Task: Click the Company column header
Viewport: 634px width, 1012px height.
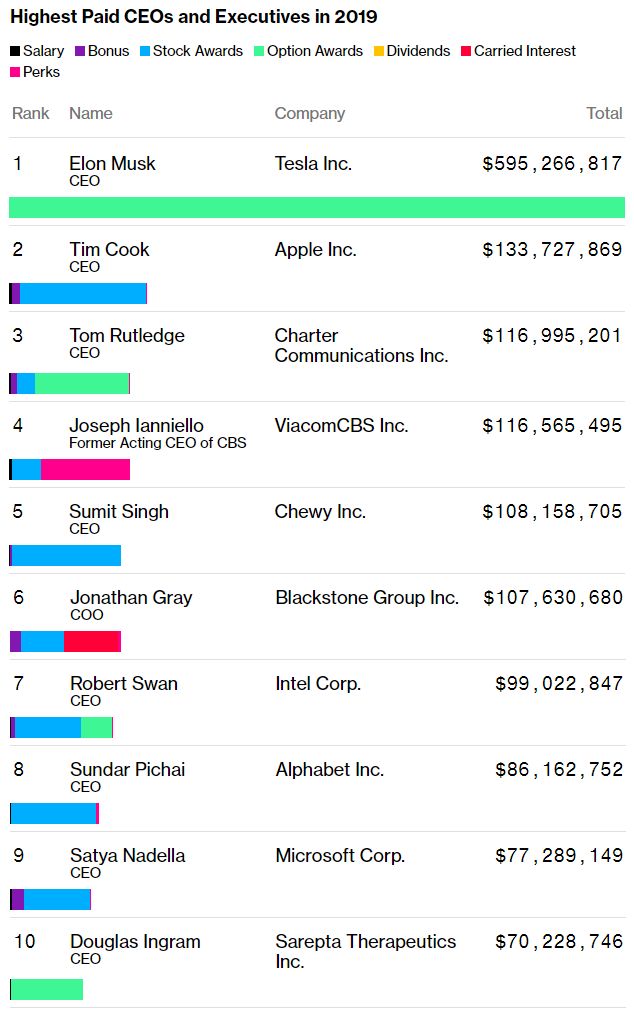Action: [x=310, y=114]
